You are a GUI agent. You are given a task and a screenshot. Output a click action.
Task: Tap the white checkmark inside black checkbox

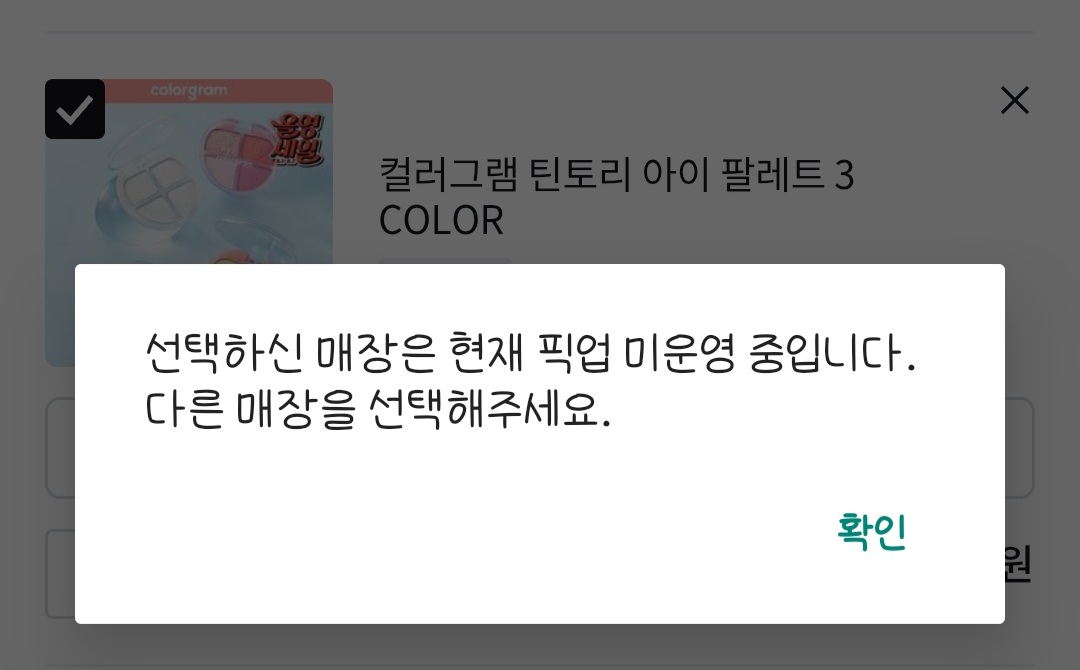pos(75,109)
